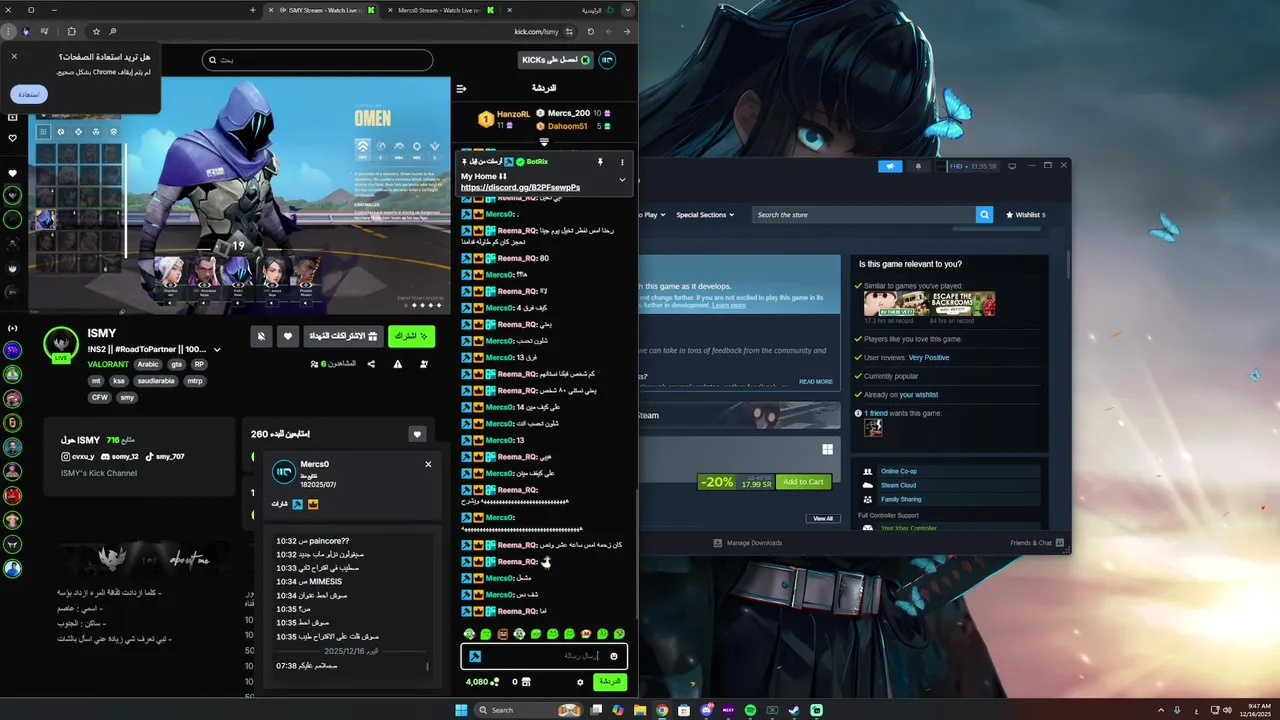
Task: Click READ MORE in the Steam description
Action: 816,381
